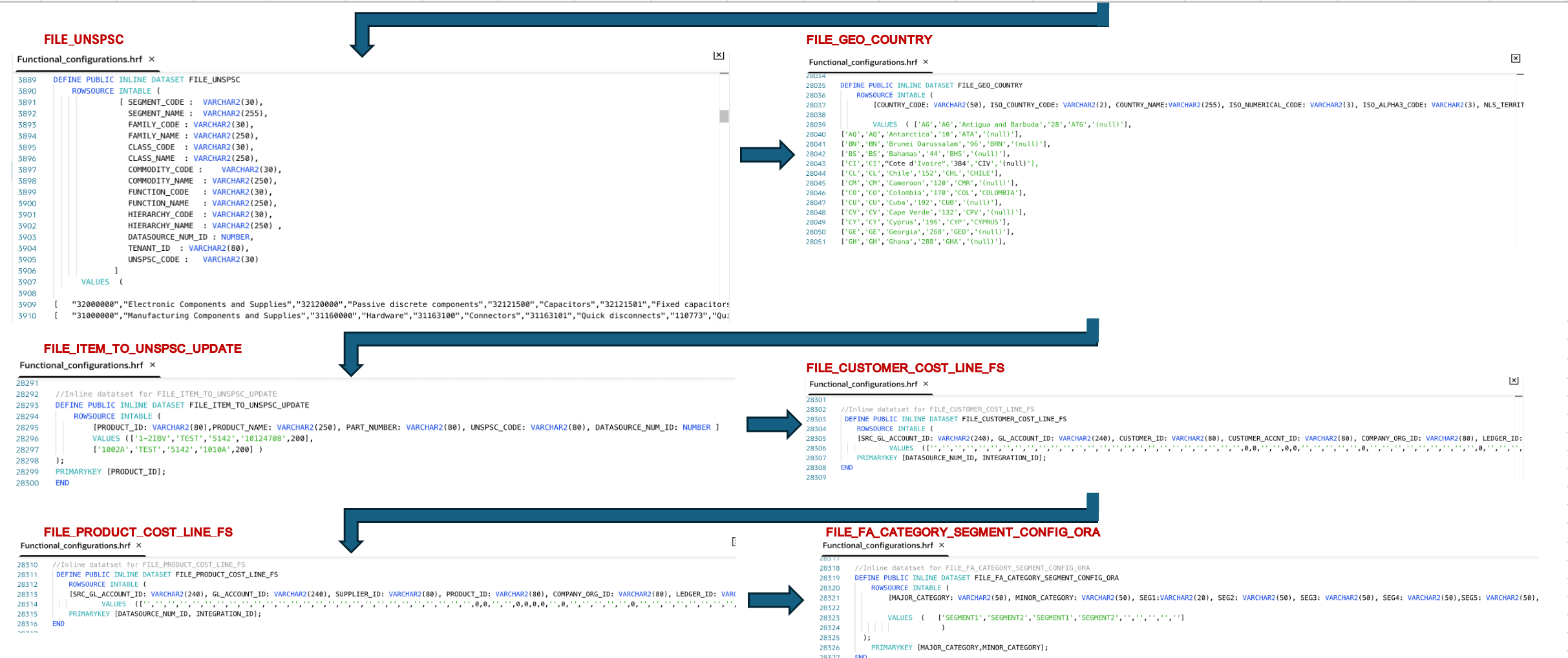Click the 'Cape Verde' row
The height and width of the screenshot is (658, 1568).
933,212
